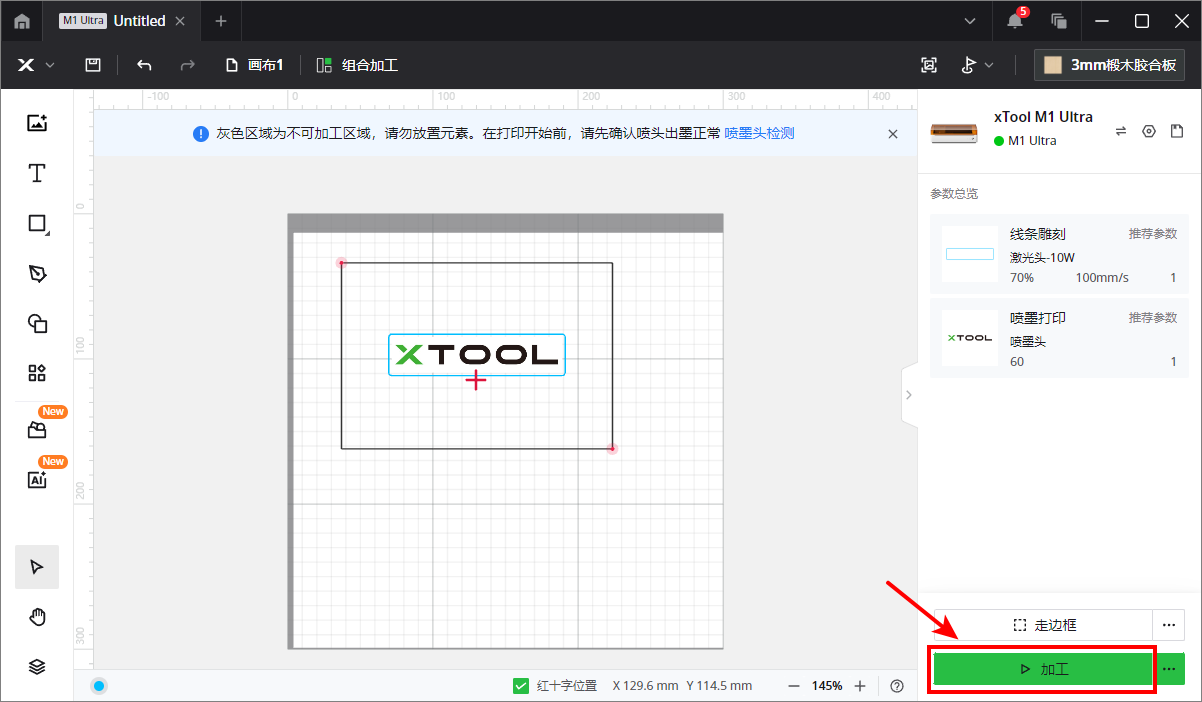Open 组合加工 combined processing mode
Image resolution: width=1202 pixels, height=702 pixels.
tap(357, 65)
